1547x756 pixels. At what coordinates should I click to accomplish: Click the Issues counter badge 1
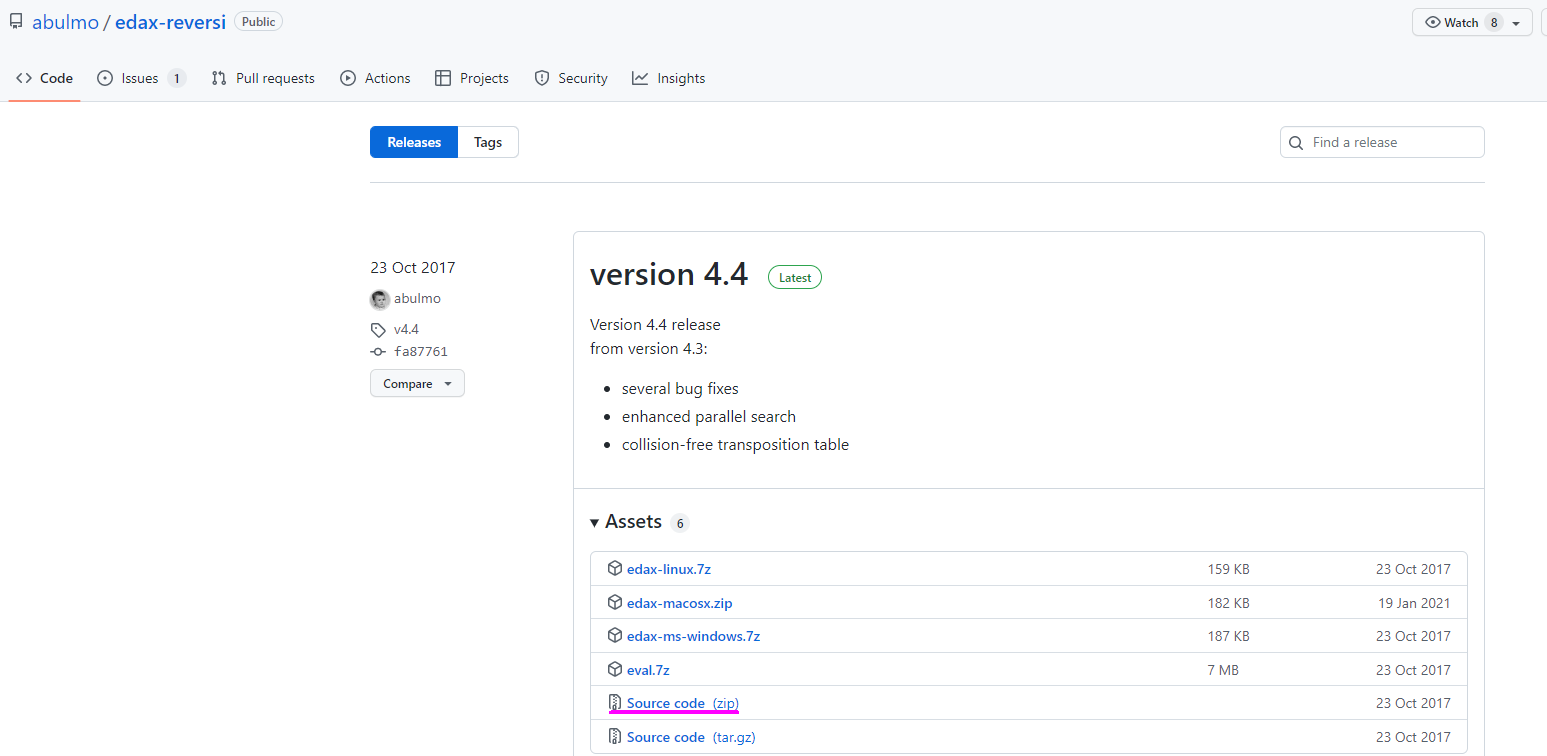177,78
